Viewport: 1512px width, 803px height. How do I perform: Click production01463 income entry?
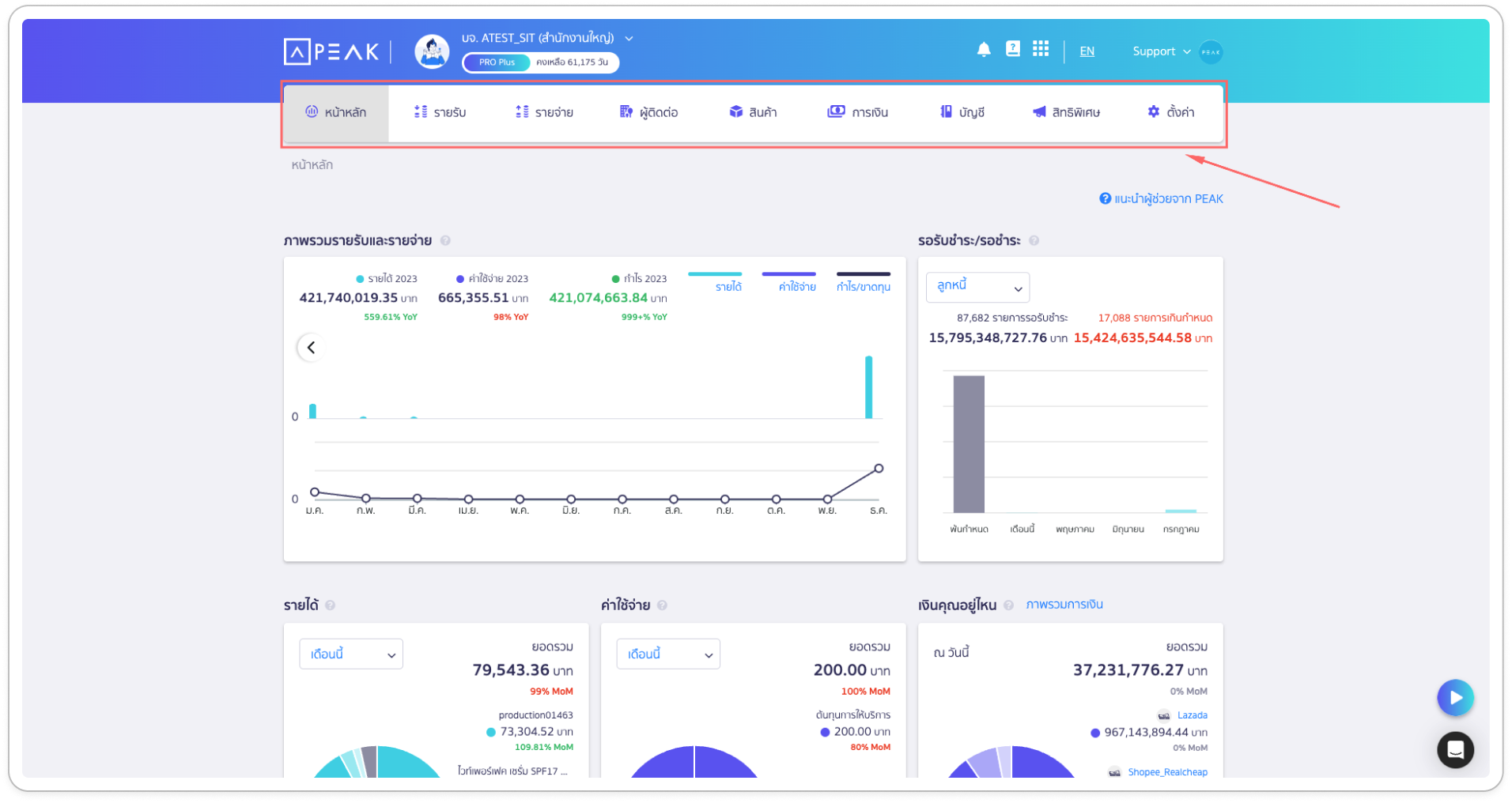pyautogui.click(x=535, y=715)
